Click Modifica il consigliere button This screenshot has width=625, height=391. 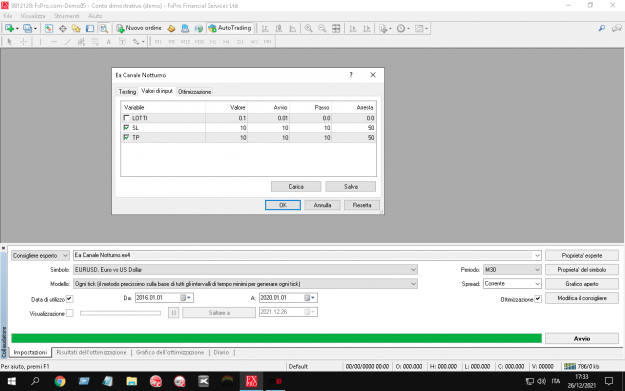pyautogui.click(x=582, y=298)
